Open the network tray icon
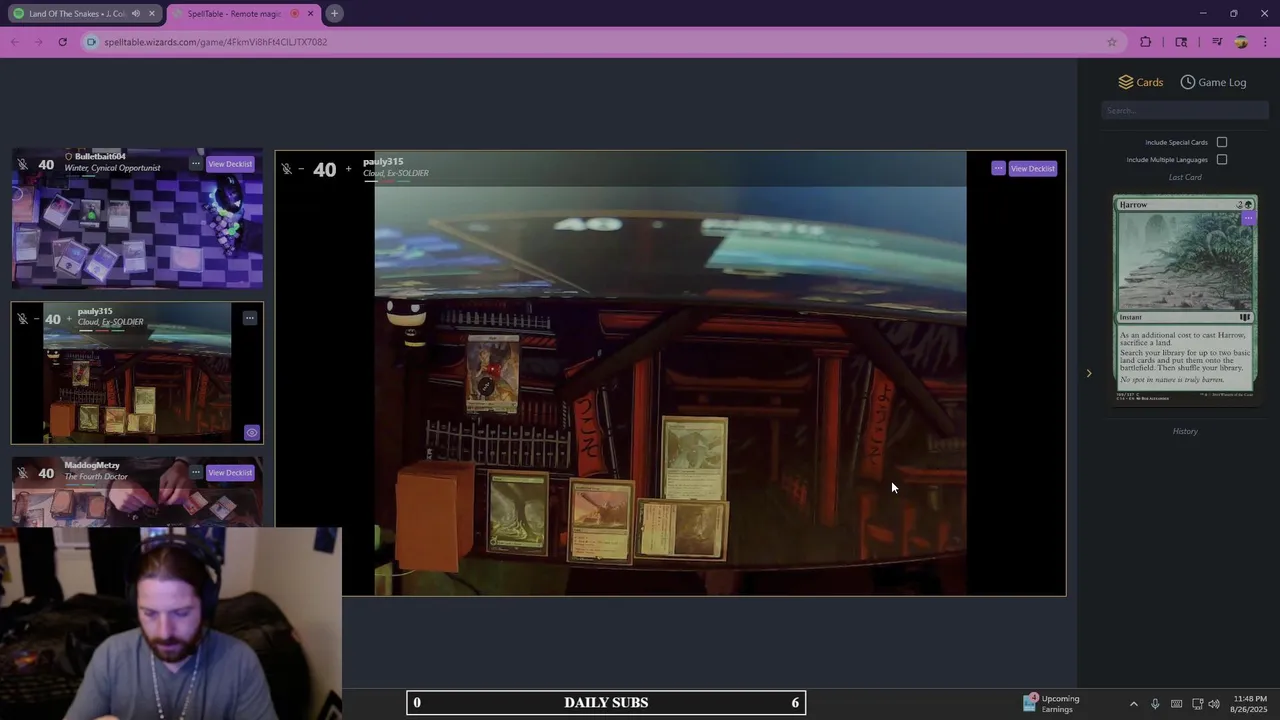This screenshot has width=1280, height=720. (x=1197, y=704)
